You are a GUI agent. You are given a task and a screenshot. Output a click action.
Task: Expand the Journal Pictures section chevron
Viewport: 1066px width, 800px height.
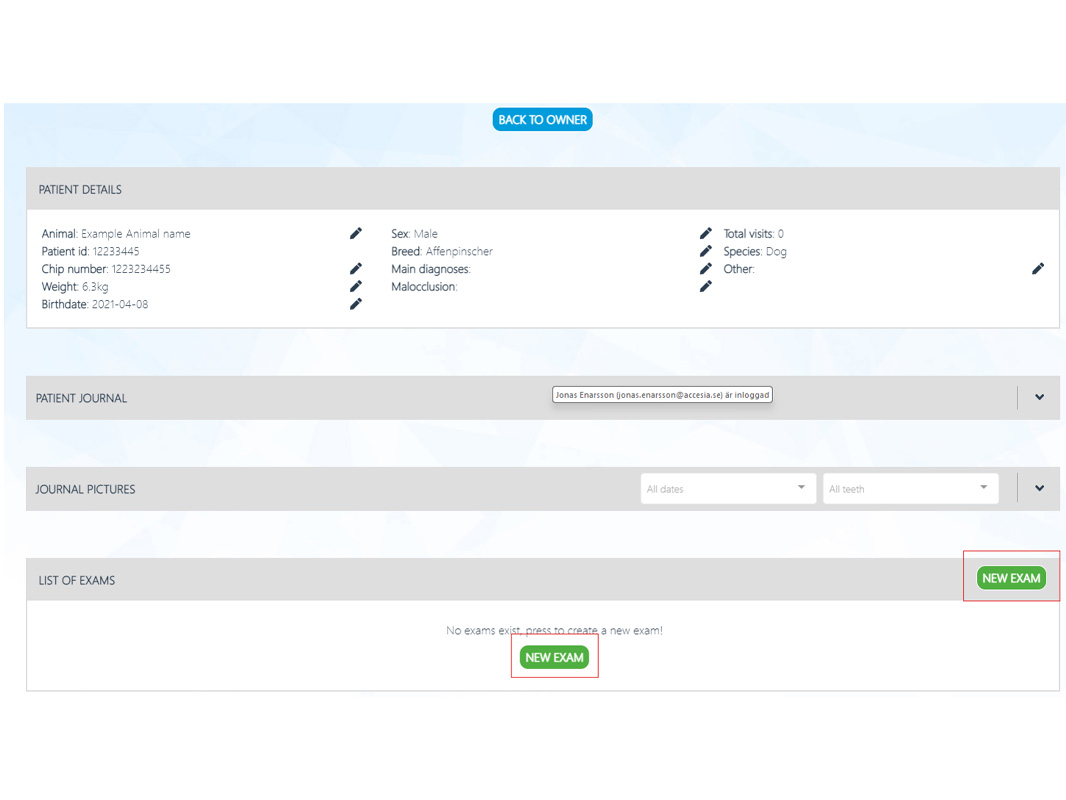(x=1039, y=489)
